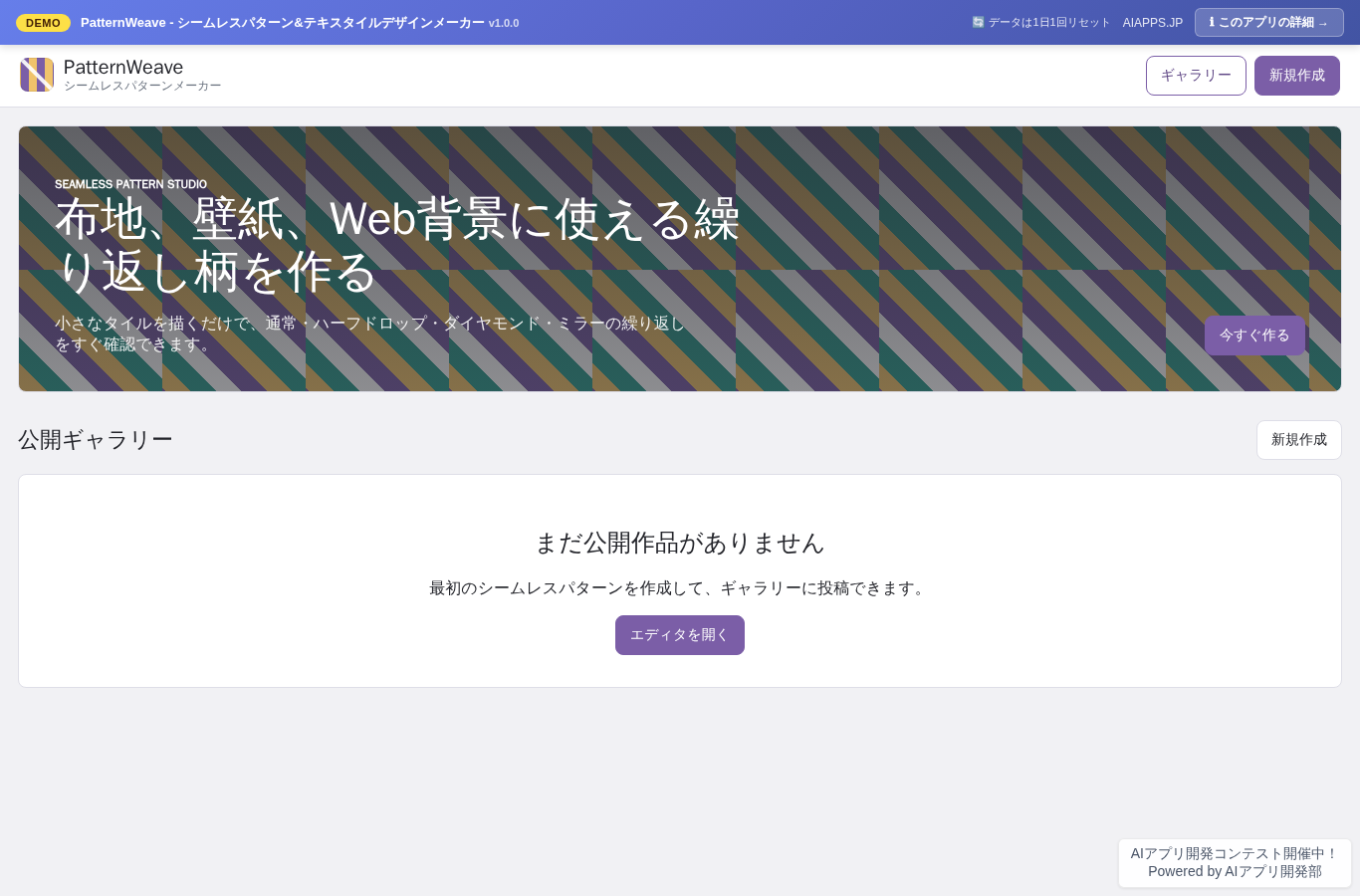Click the 公開ギャラリー heading
This screenshot has width=1360, height=896.
point(96,439)
